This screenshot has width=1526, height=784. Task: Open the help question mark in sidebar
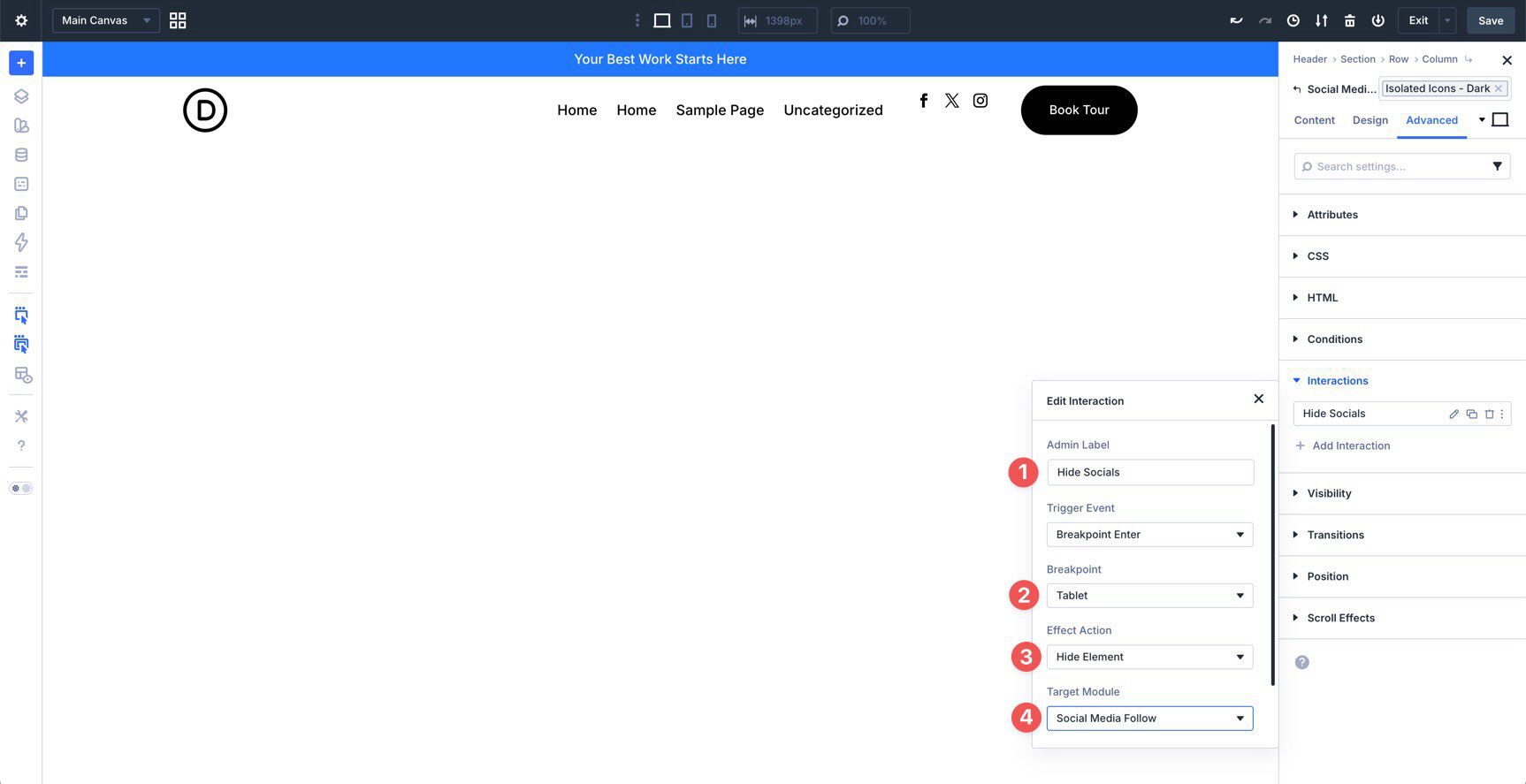click(21, 445)
